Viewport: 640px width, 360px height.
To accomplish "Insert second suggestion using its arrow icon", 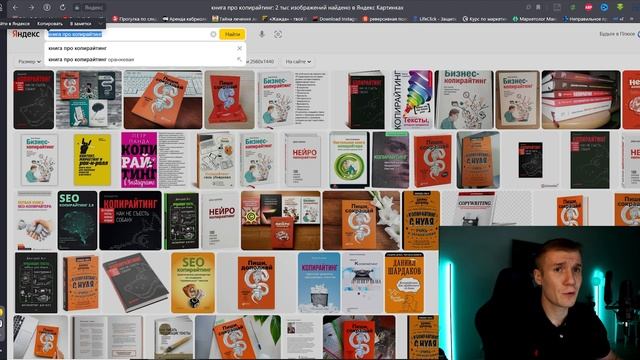I will (239, 60).
